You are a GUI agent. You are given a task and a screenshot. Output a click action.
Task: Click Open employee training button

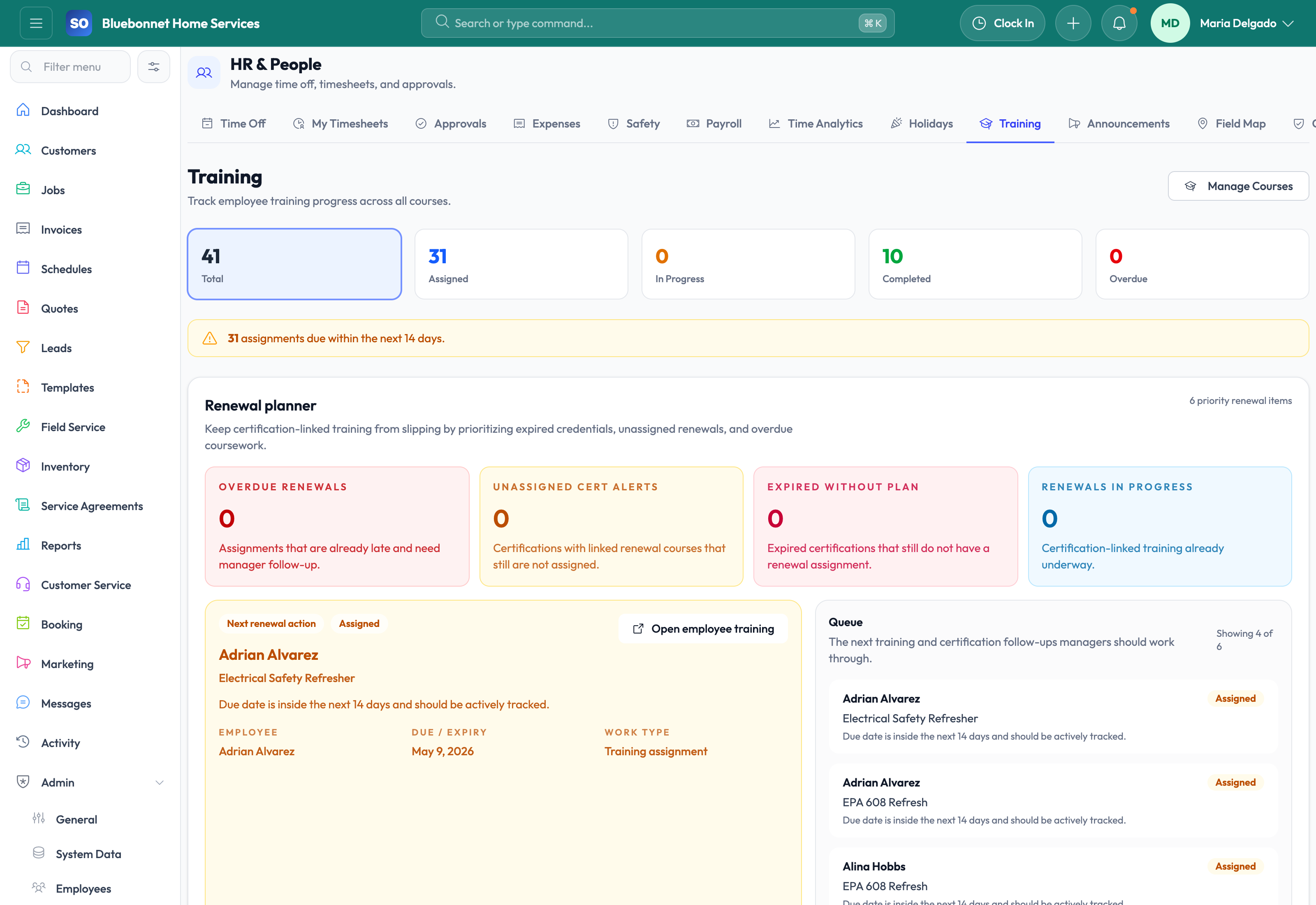[703, 629]
